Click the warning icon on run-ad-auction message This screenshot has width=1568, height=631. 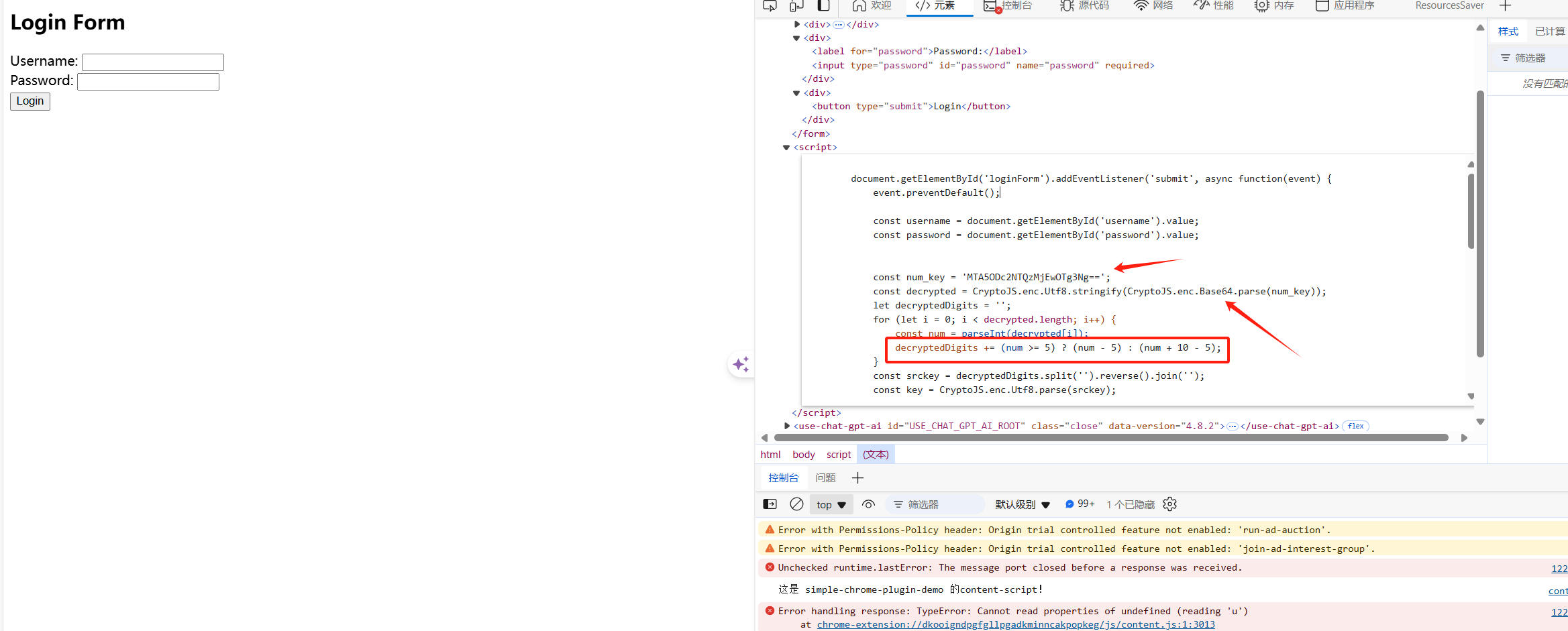coord(770,530)
